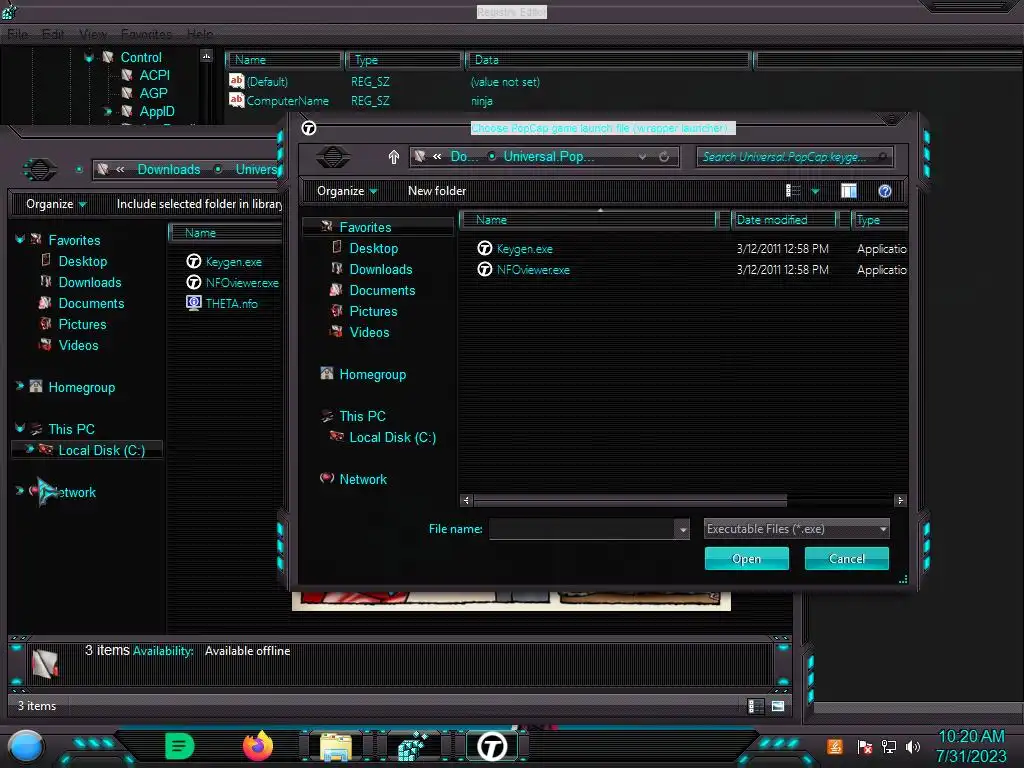Expand AppID key in Registry Editor
This screenshot has height=768, width=1024.
[108, 112]
